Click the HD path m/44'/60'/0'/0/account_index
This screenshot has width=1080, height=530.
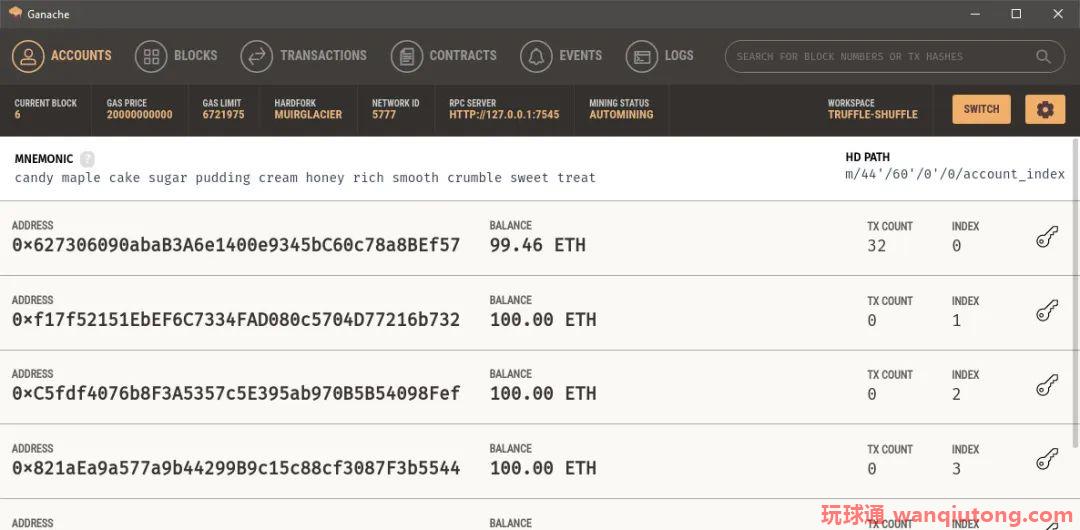[955, 174]
